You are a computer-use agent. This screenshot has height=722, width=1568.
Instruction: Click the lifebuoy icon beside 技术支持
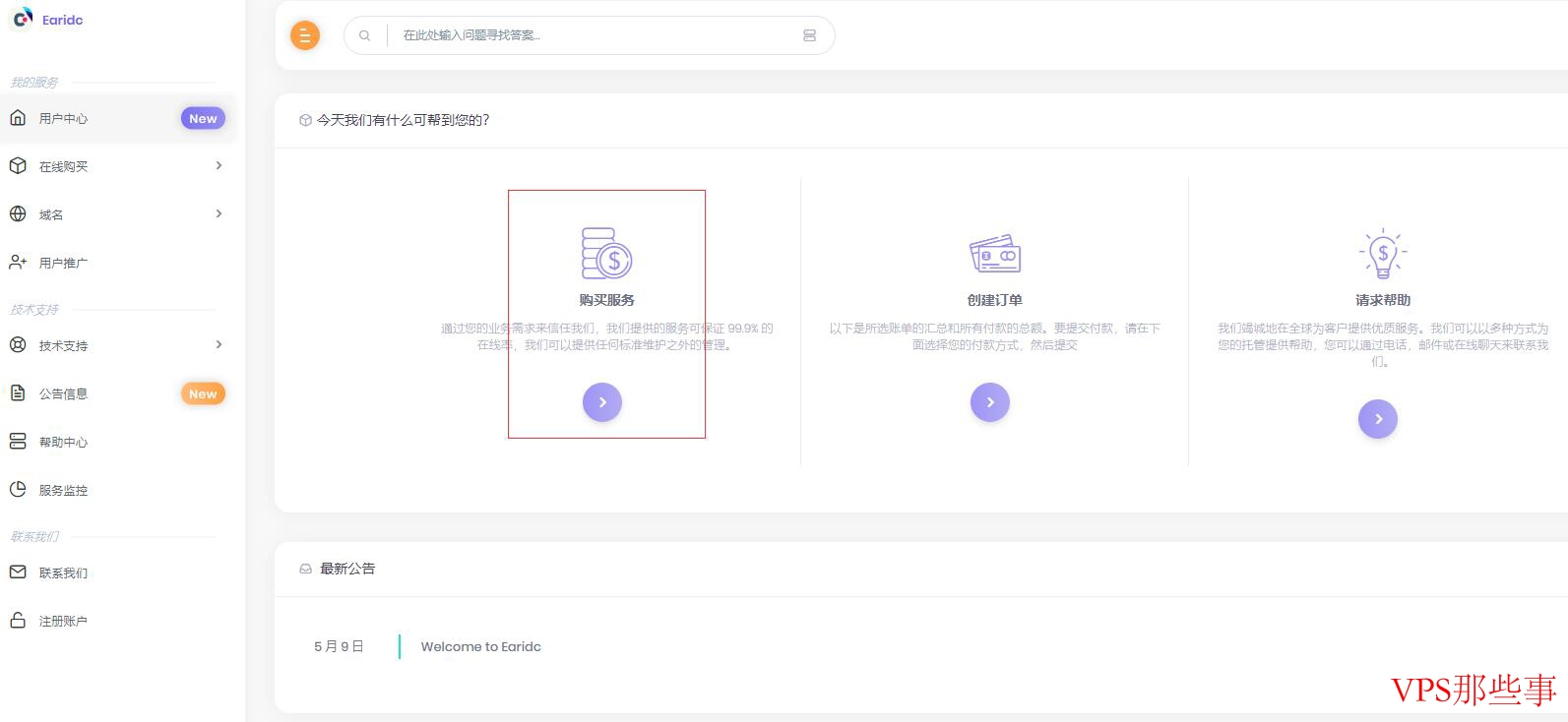pyautogui.click(x=18, y=344)
